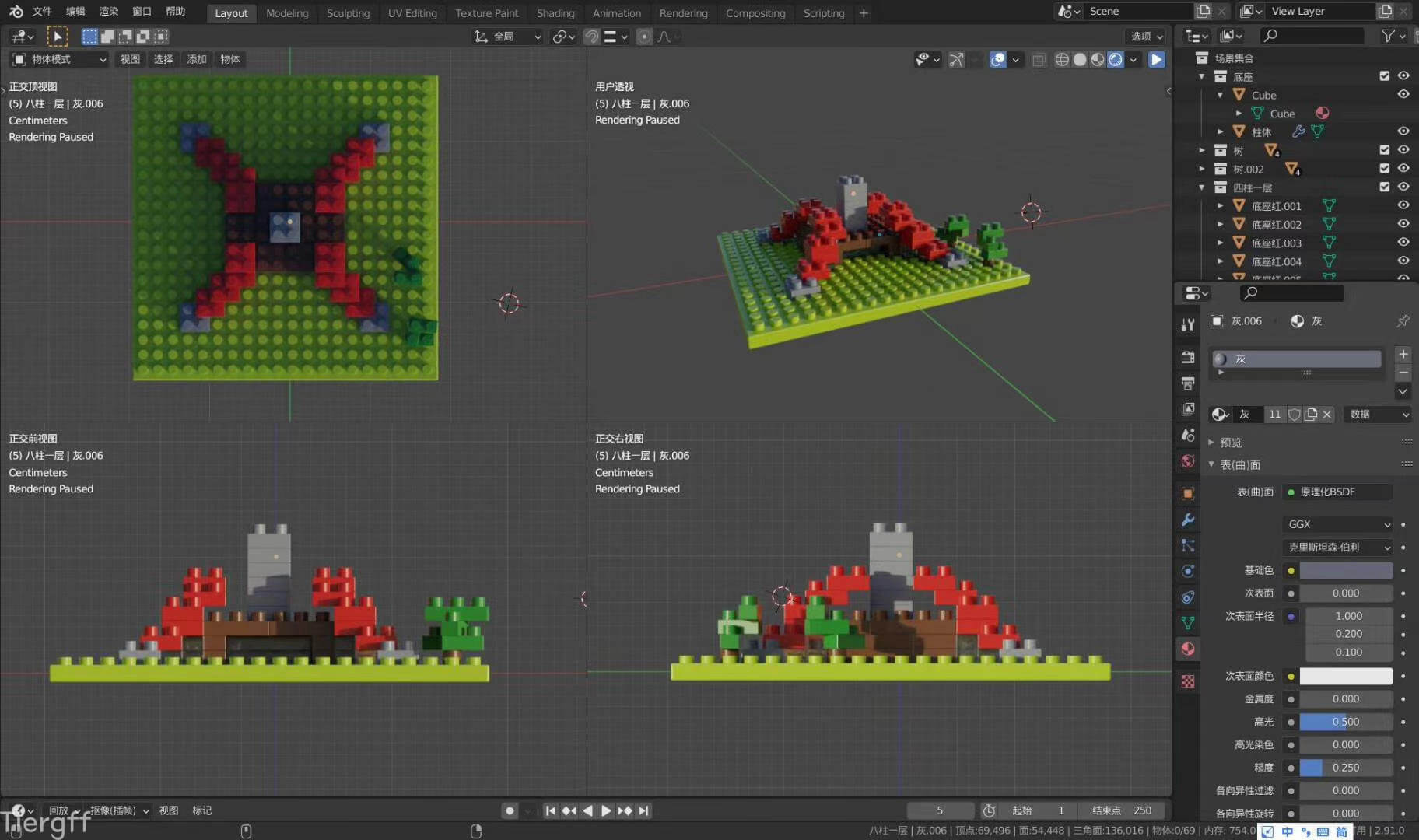The width and height of the screenshot is (1419, 840).
Task: Open the Material properties tab icon
Action: click(1187, 649)
